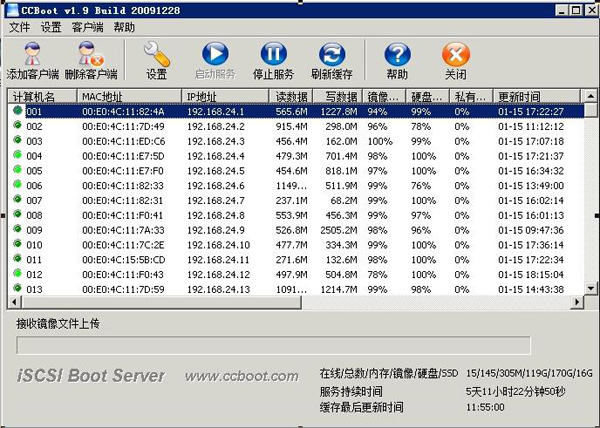Click the green status icon for client 006

[x=18, y=185]
